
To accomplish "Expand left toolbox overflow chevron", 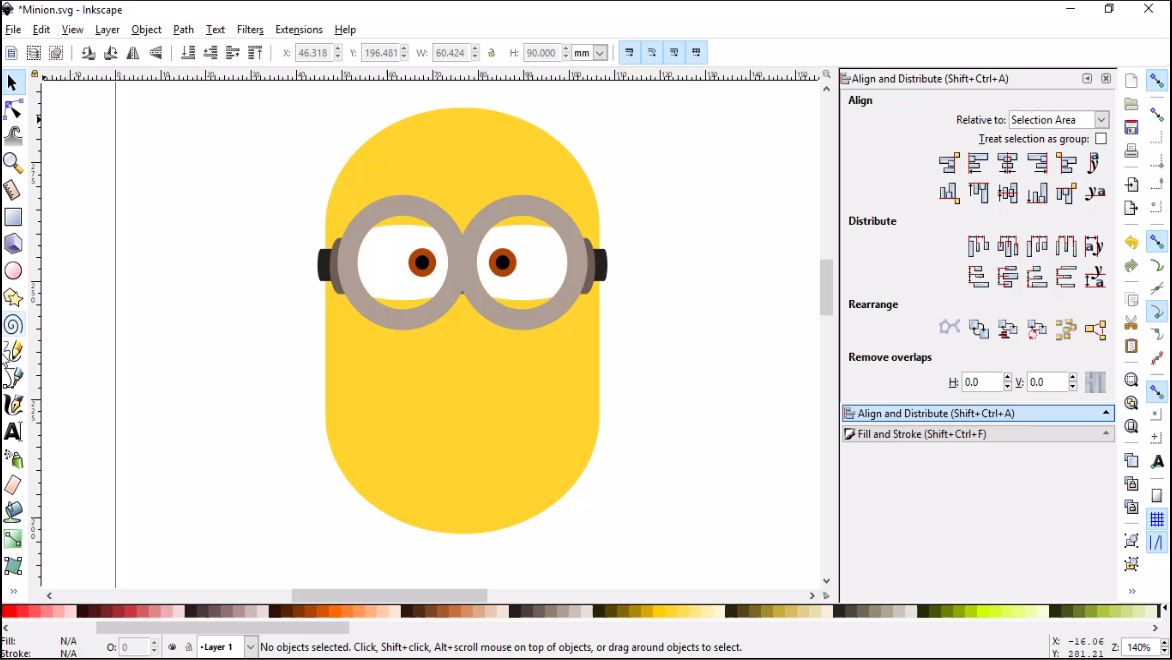I will [x=13, y=591].
